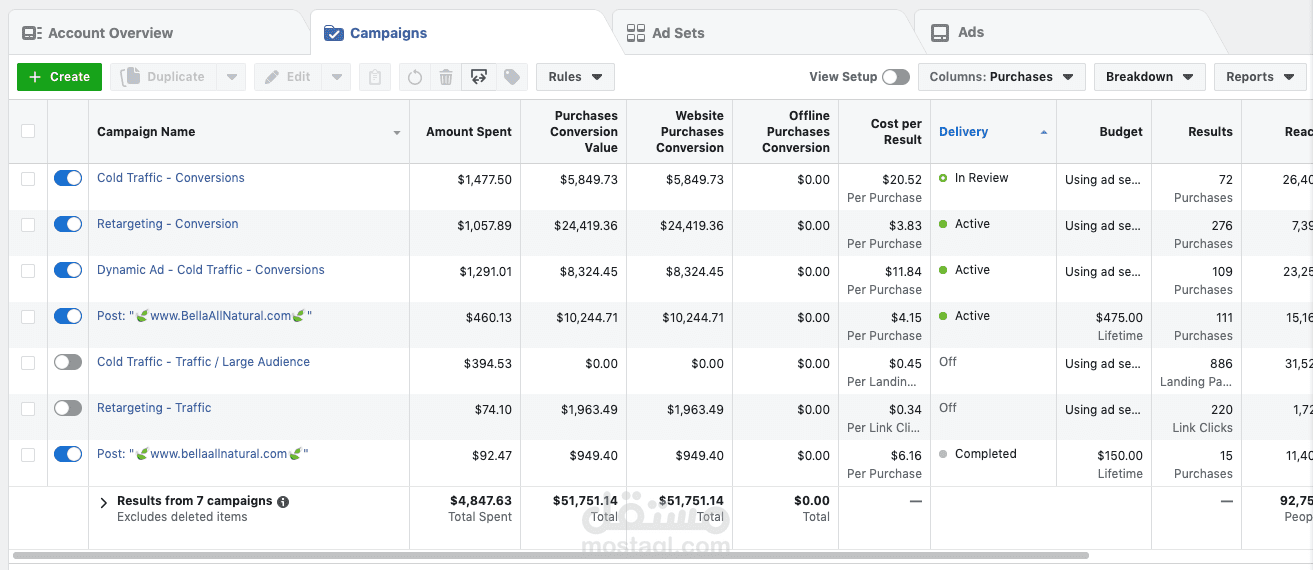Enable the Retargeting - Traffic campaign toggle

tap(68, 408)
